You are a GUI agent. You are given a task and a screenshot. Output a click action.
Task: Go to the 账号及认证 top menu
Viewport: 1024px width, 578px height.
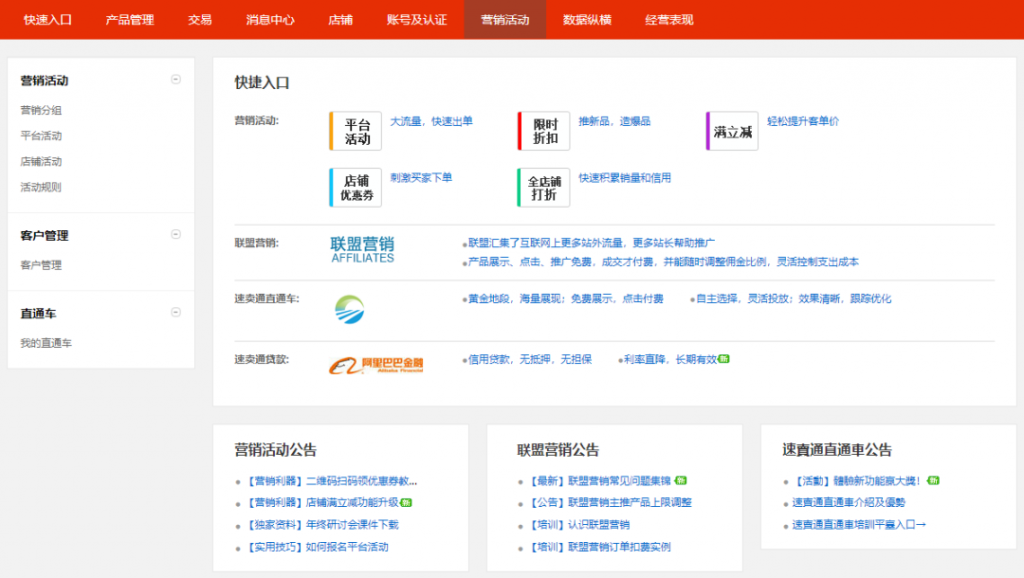417,19
